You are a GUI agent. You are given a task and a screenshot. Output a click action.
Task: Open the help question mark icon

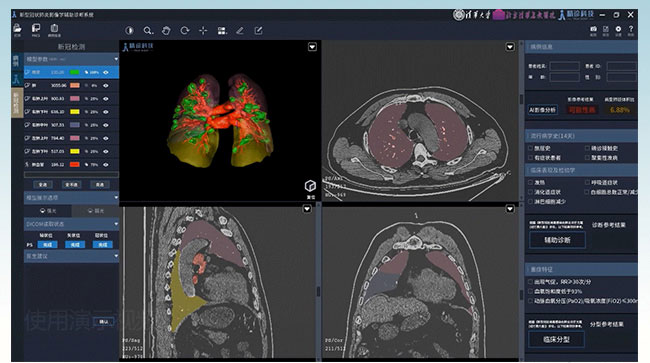[x=631, y=29]
